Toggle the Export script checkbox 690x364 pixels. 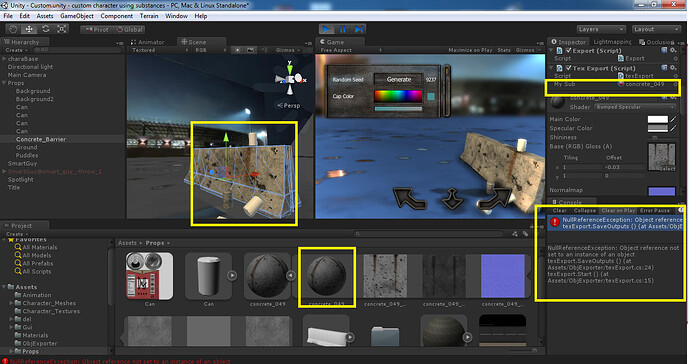[568, 51]
